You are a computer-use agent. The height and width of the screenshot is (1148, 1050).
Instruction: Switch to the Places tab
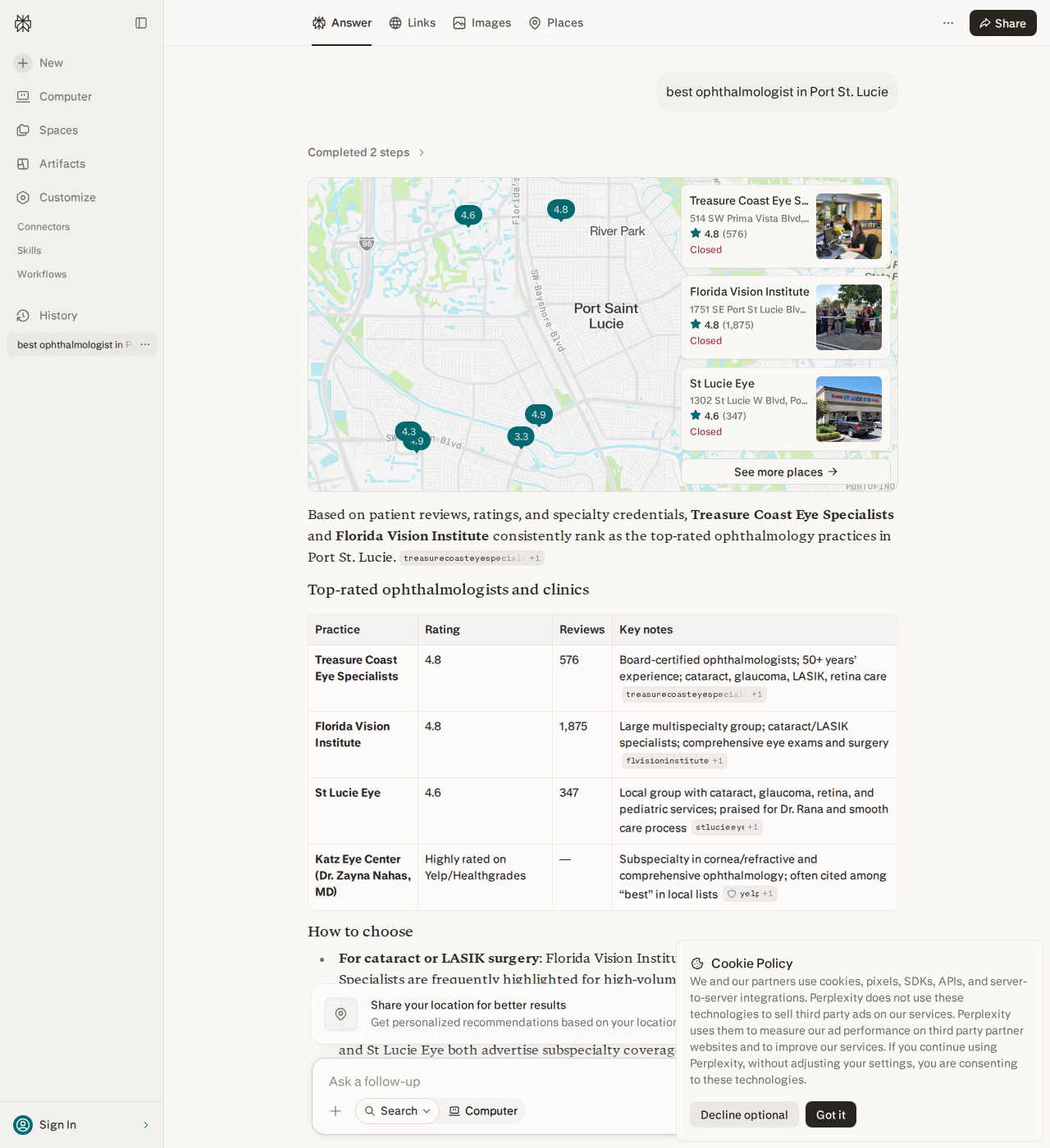click(556, 23)
